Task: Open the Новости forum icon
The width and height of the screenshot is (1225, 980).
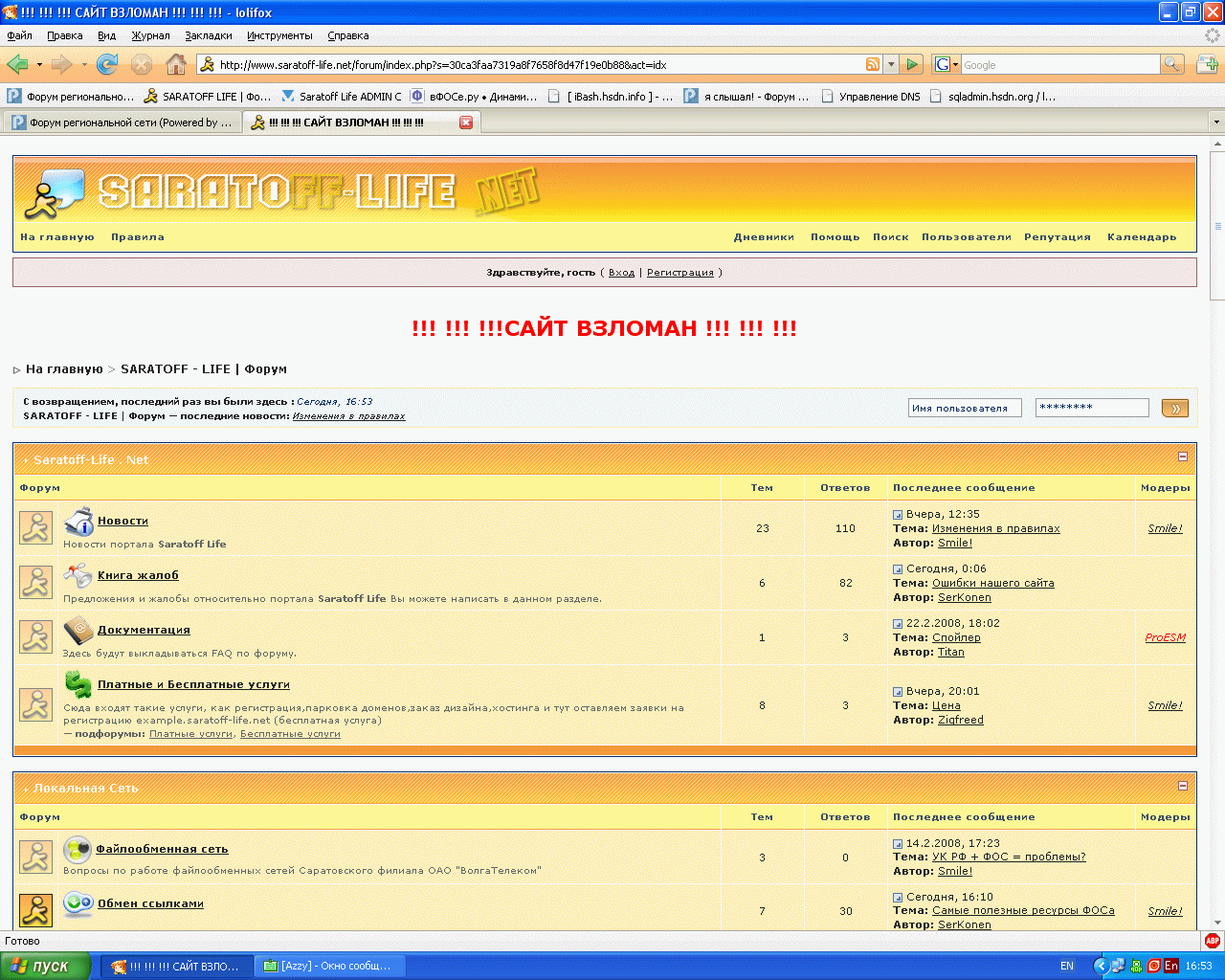Action: click(x=78, y=522)
